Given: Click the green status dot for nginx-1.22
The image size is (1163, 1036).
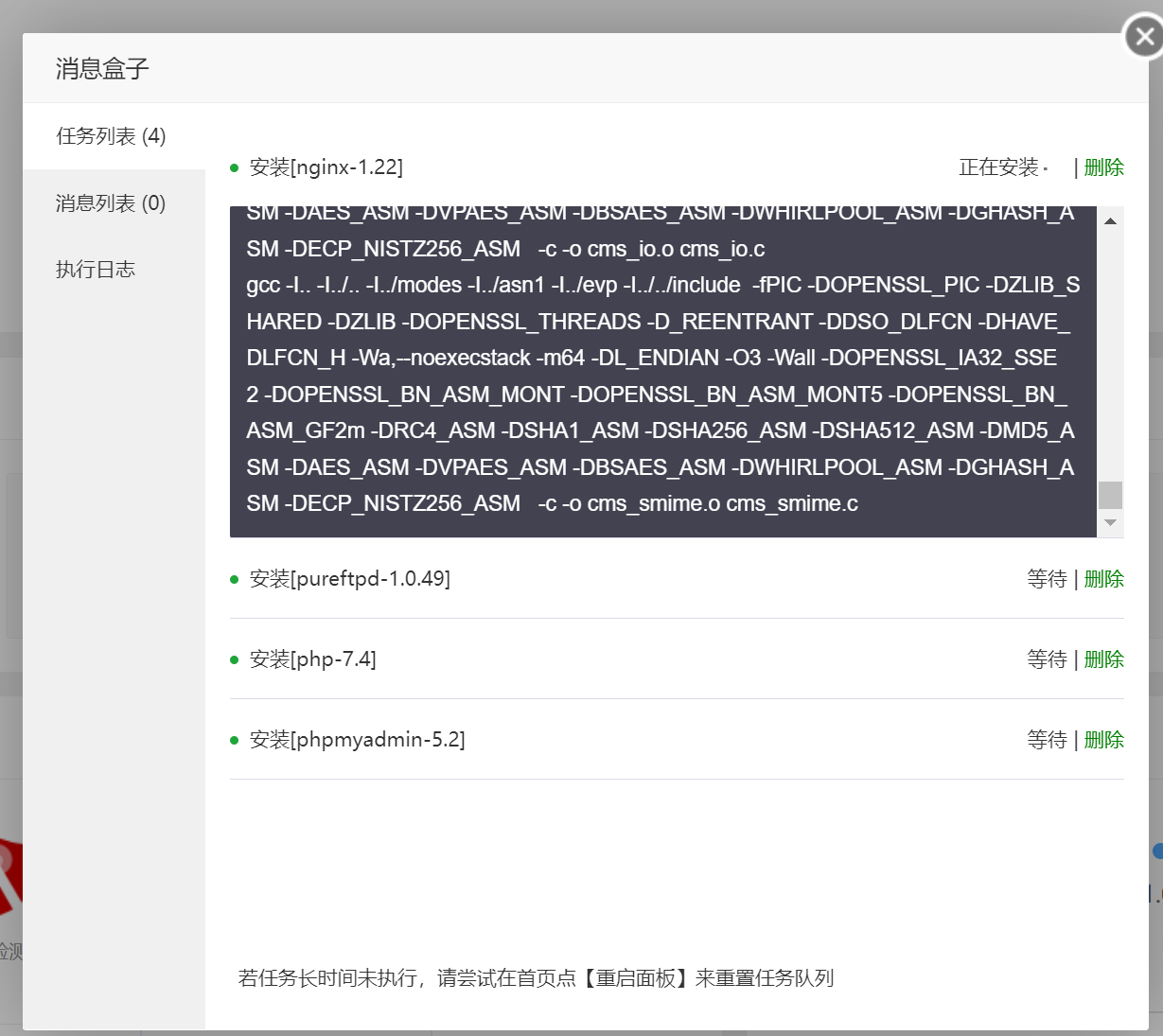Looking at the screenshot, I should tap(234, 167).
